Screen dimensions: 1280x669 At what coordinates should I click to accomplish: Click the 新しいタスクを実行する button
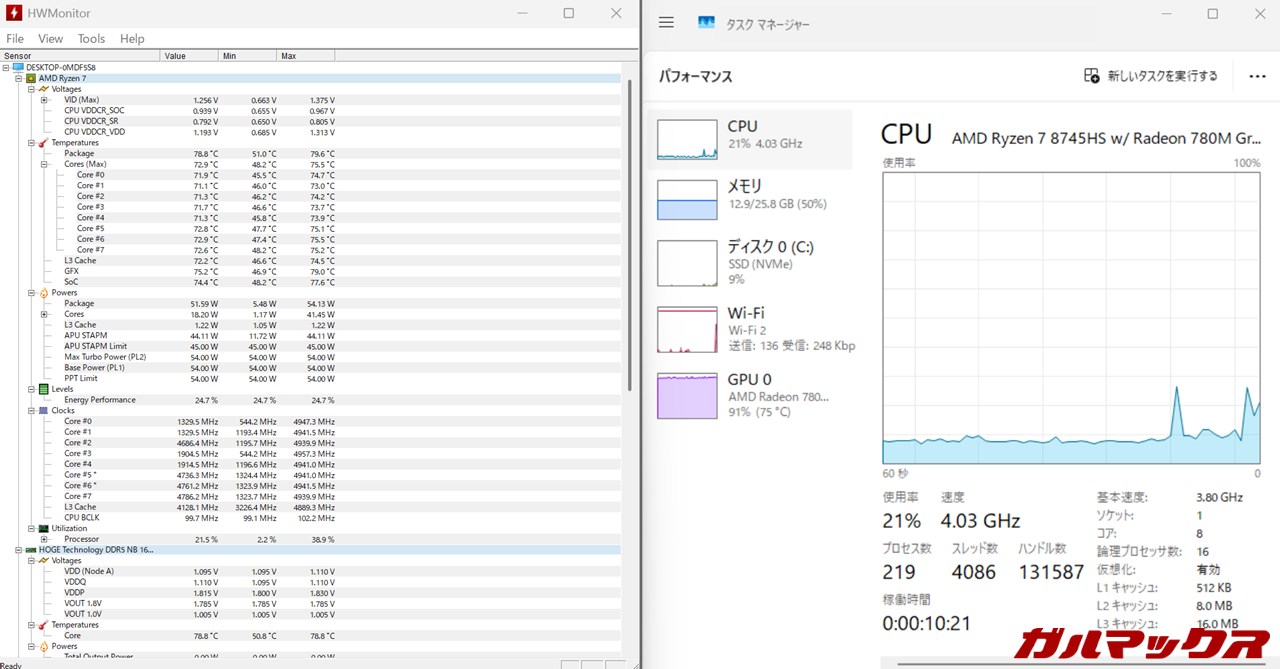click(1151, 76)
